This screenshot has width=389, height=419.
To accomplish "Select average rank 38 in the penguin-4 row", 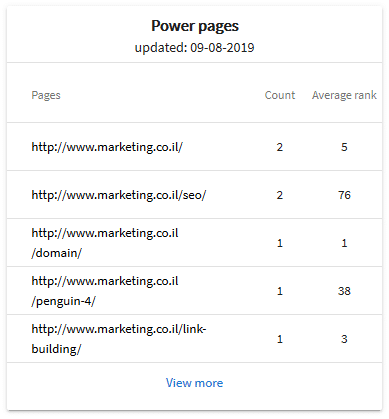I will (344, 291).
